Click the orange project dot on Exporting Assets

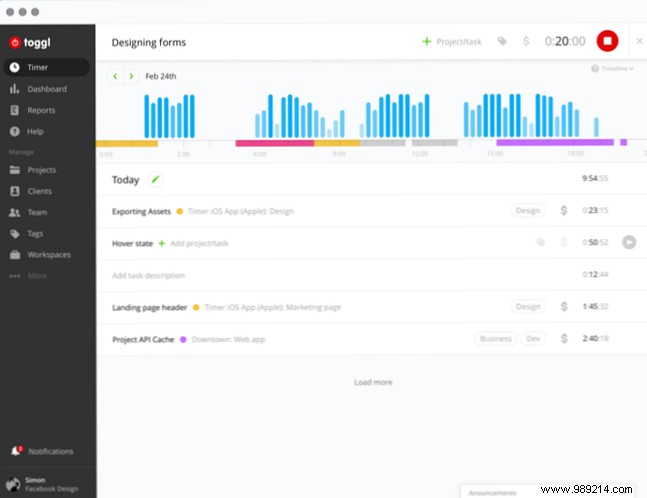[x=179, y=211]
